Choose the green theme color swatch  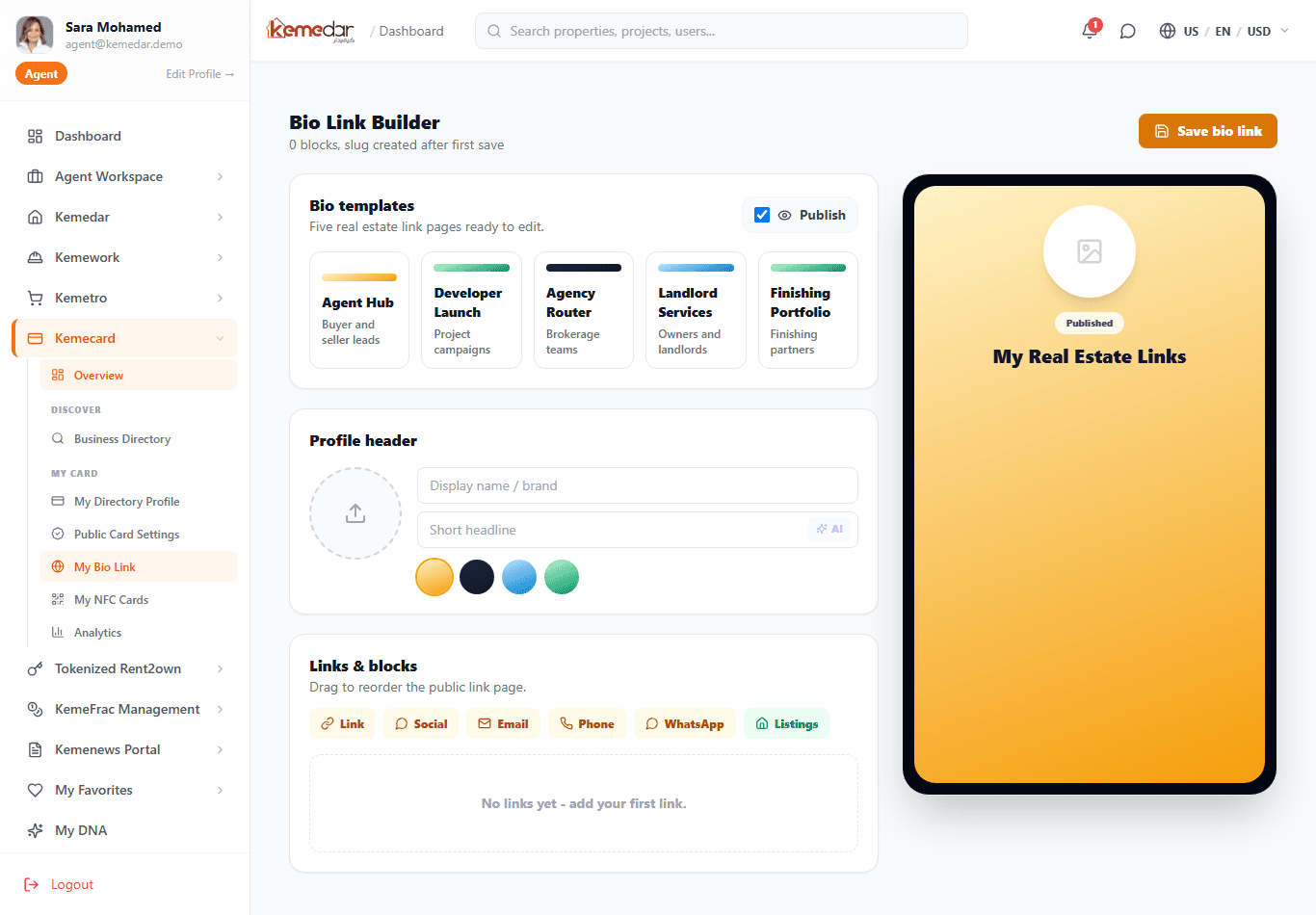562,577
